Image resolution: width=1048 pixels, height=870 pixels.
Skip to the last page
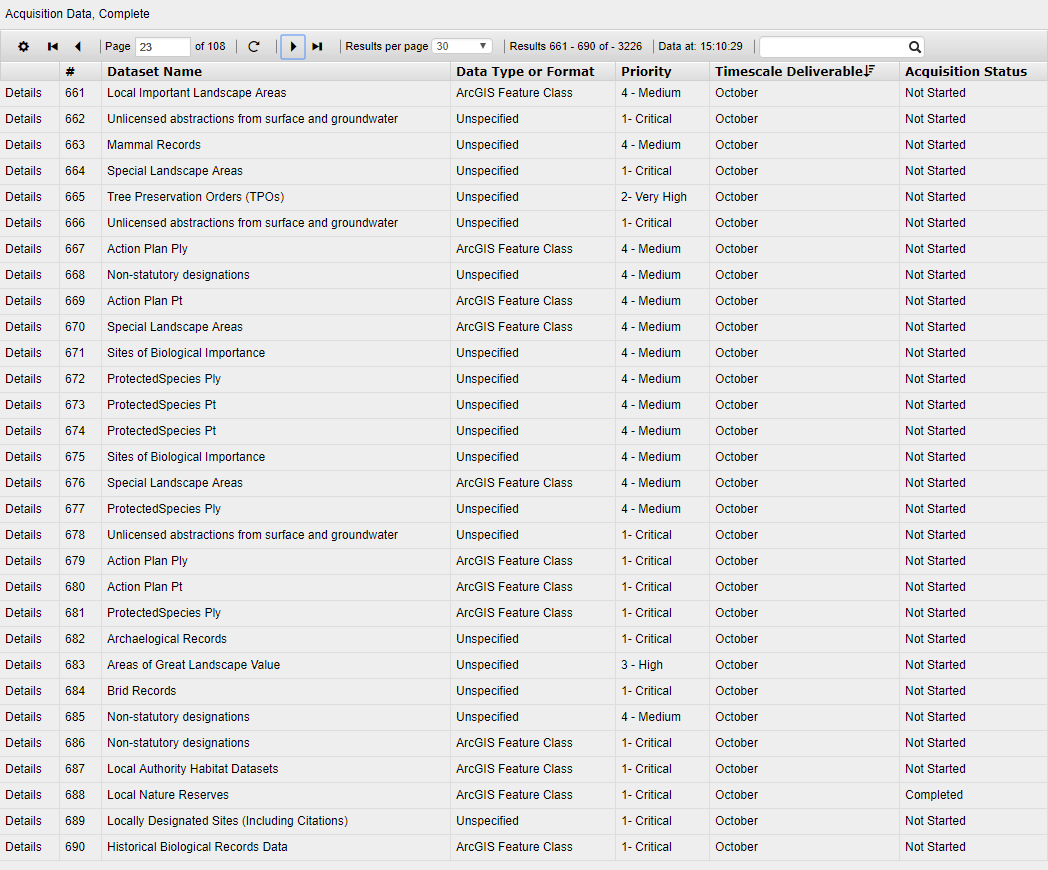pos(317,47)
